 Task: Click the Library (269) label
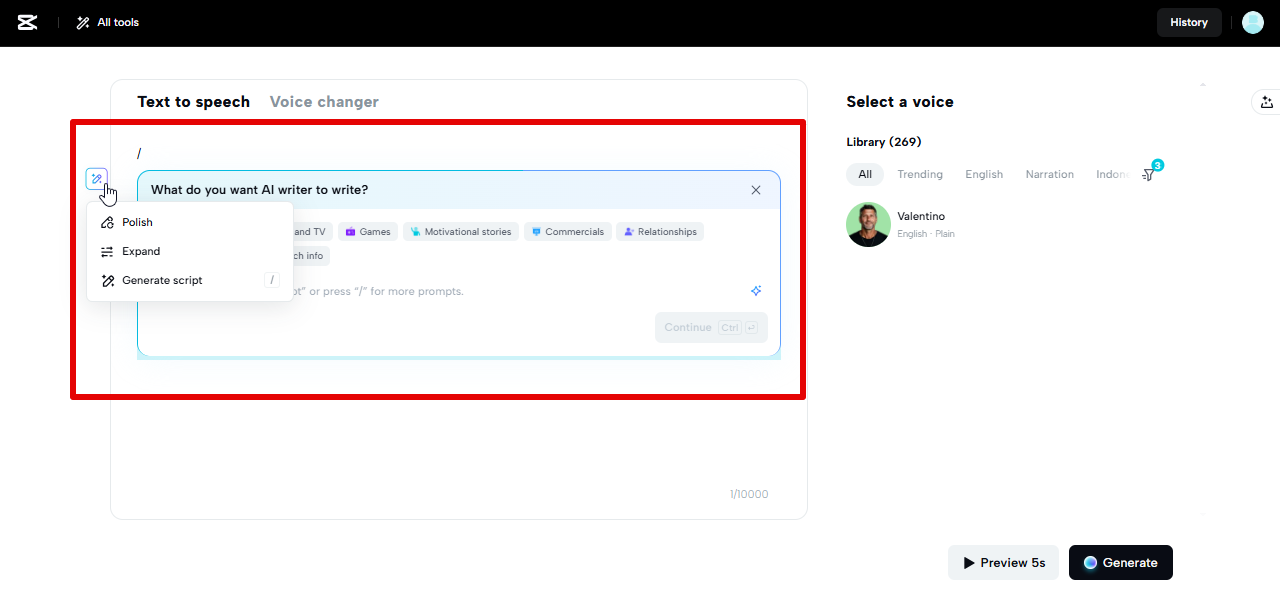884,142
